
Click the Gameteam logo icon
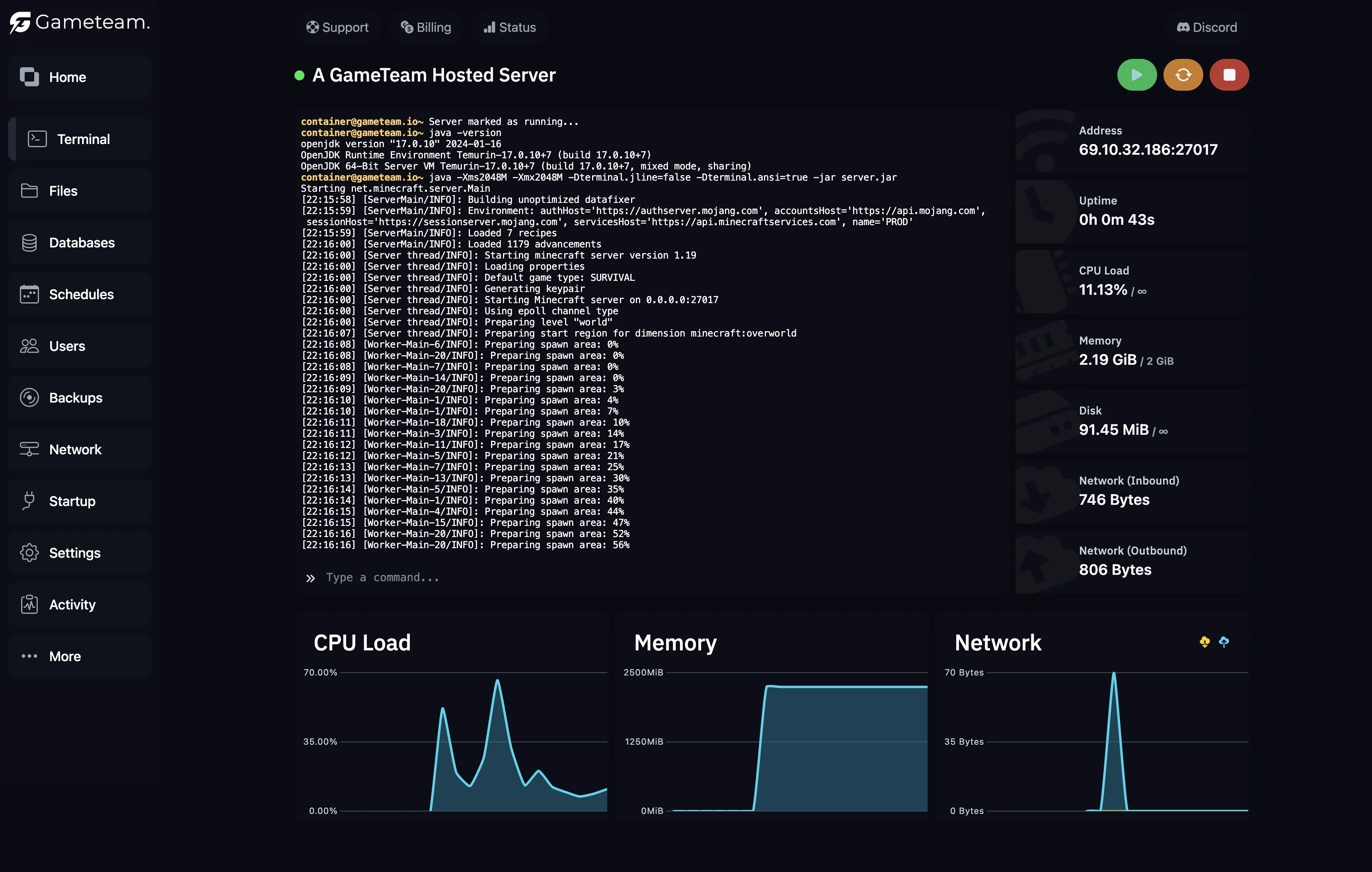[x=21, y=23]
